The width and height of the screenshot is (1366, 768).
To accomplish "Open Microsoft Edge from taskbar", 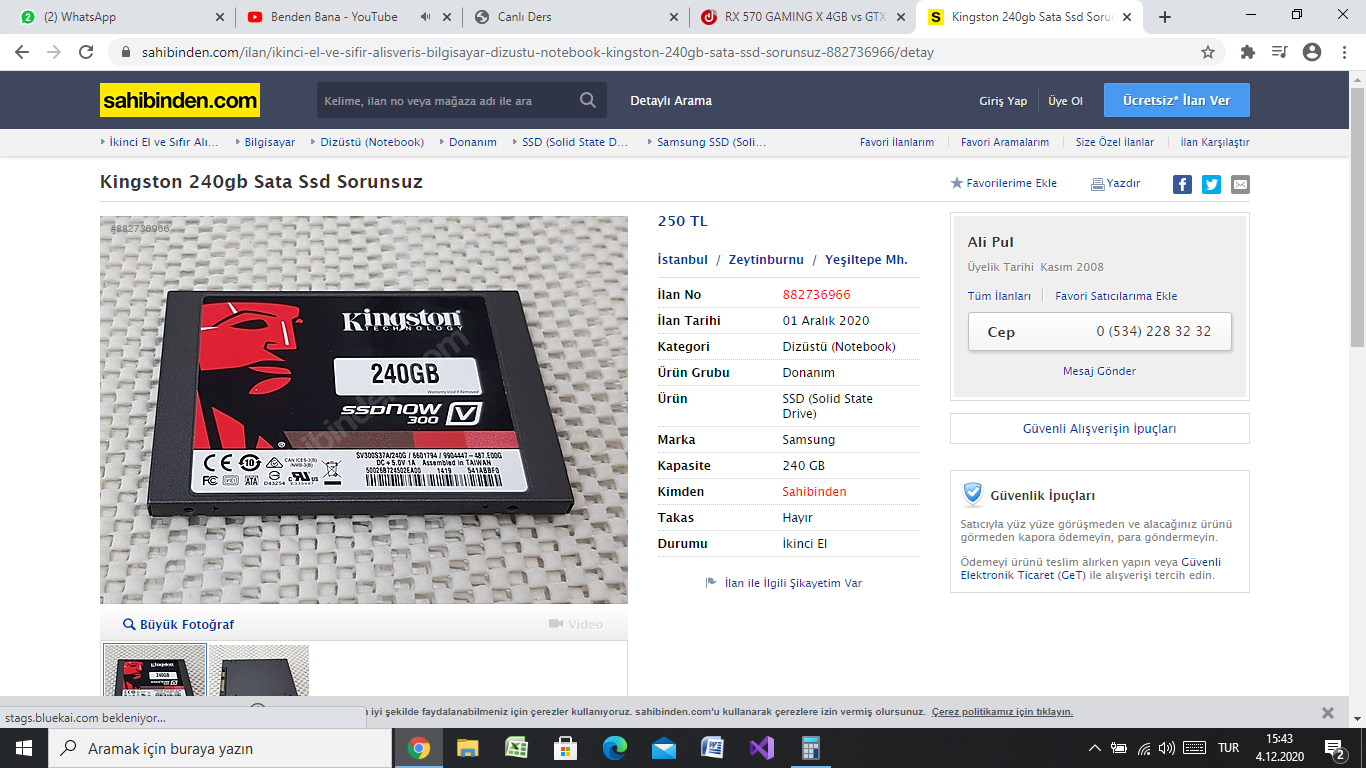I will pyautogui.click(x=614, y=748).
